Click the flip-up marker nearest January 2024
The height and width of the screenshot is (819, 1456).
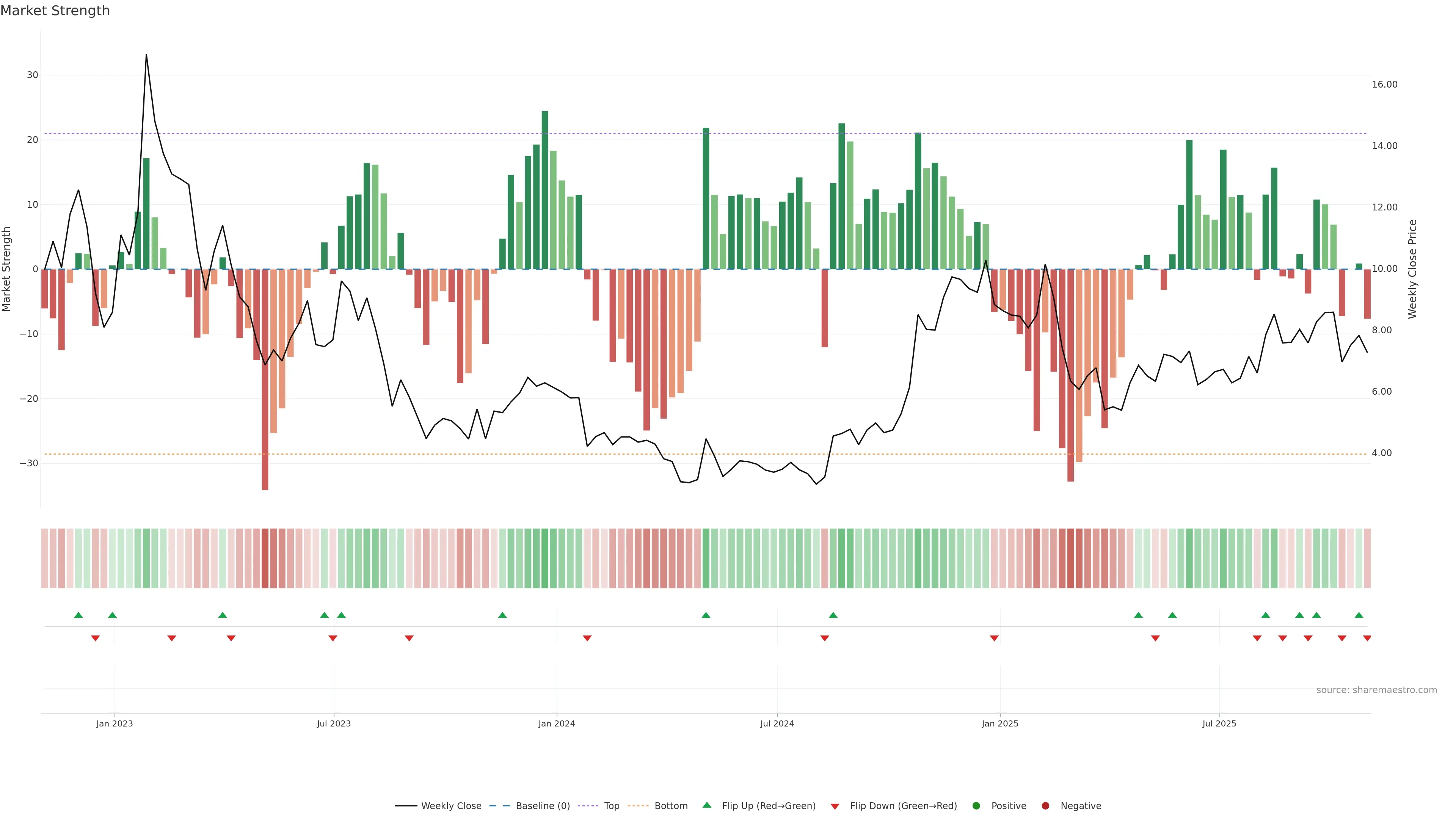[502, 615]
